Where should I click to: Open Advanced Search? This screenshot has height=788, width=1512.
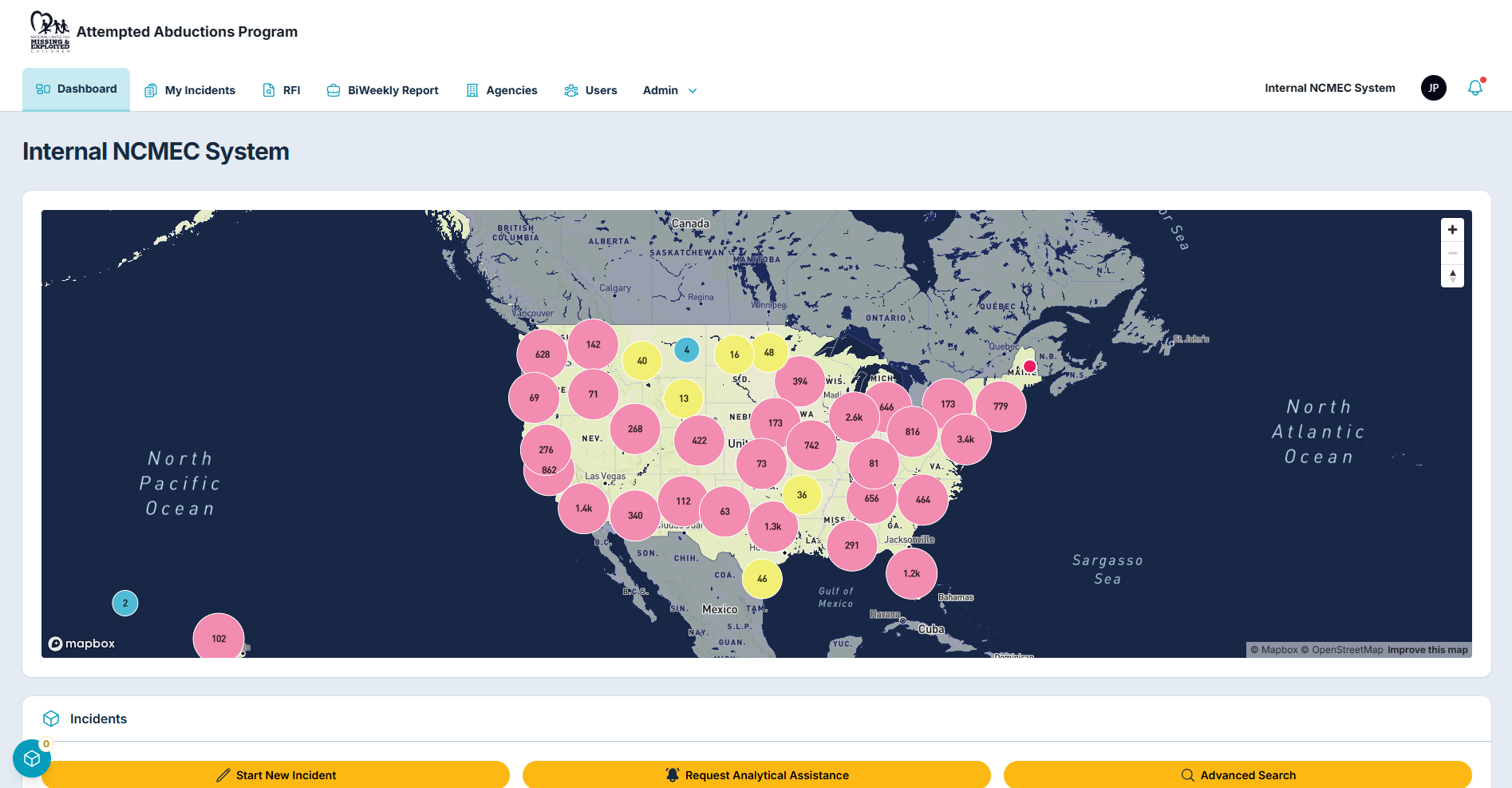[x=1238, y=774]
